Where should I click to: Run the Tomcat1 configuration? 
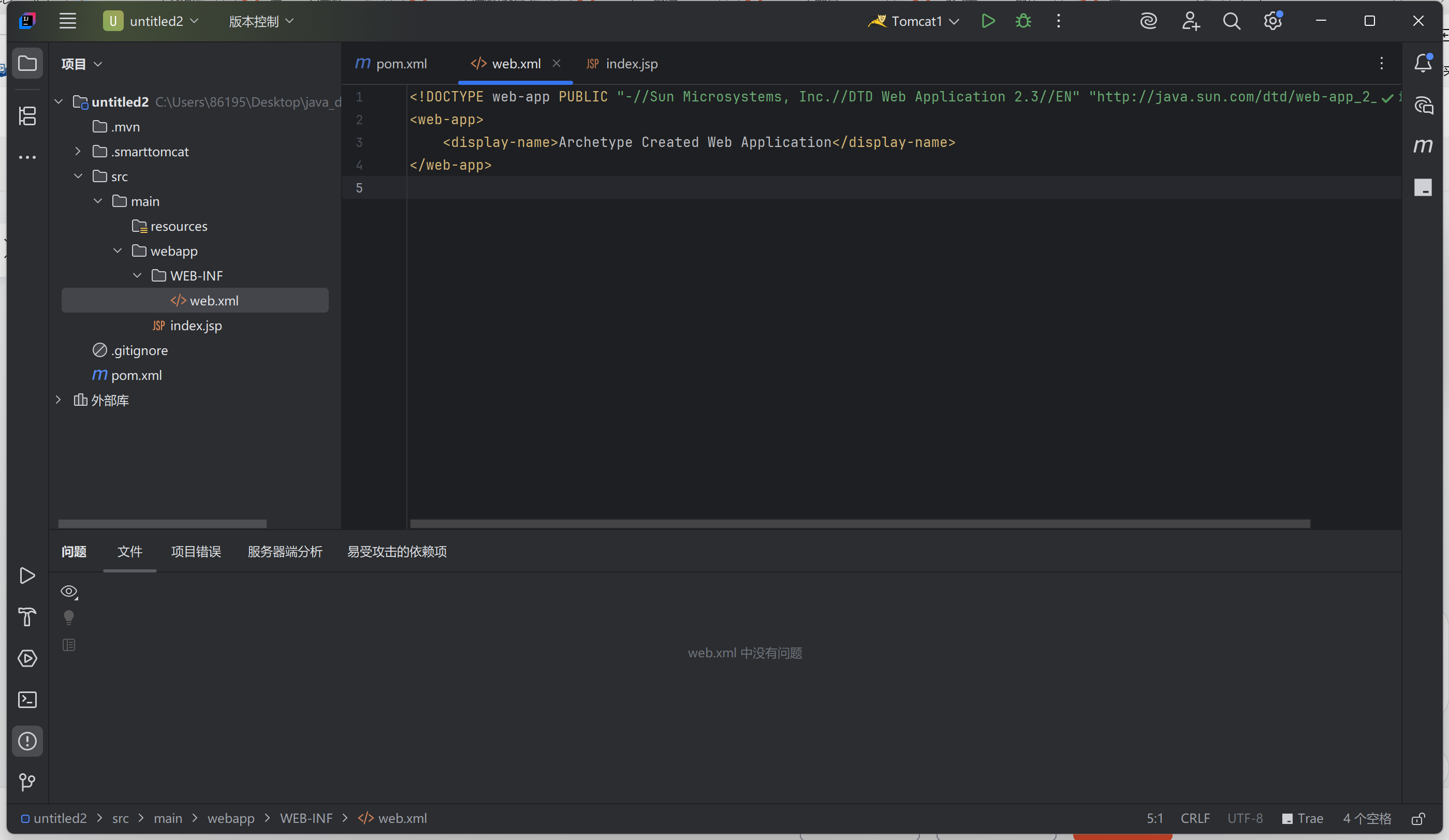988,21
